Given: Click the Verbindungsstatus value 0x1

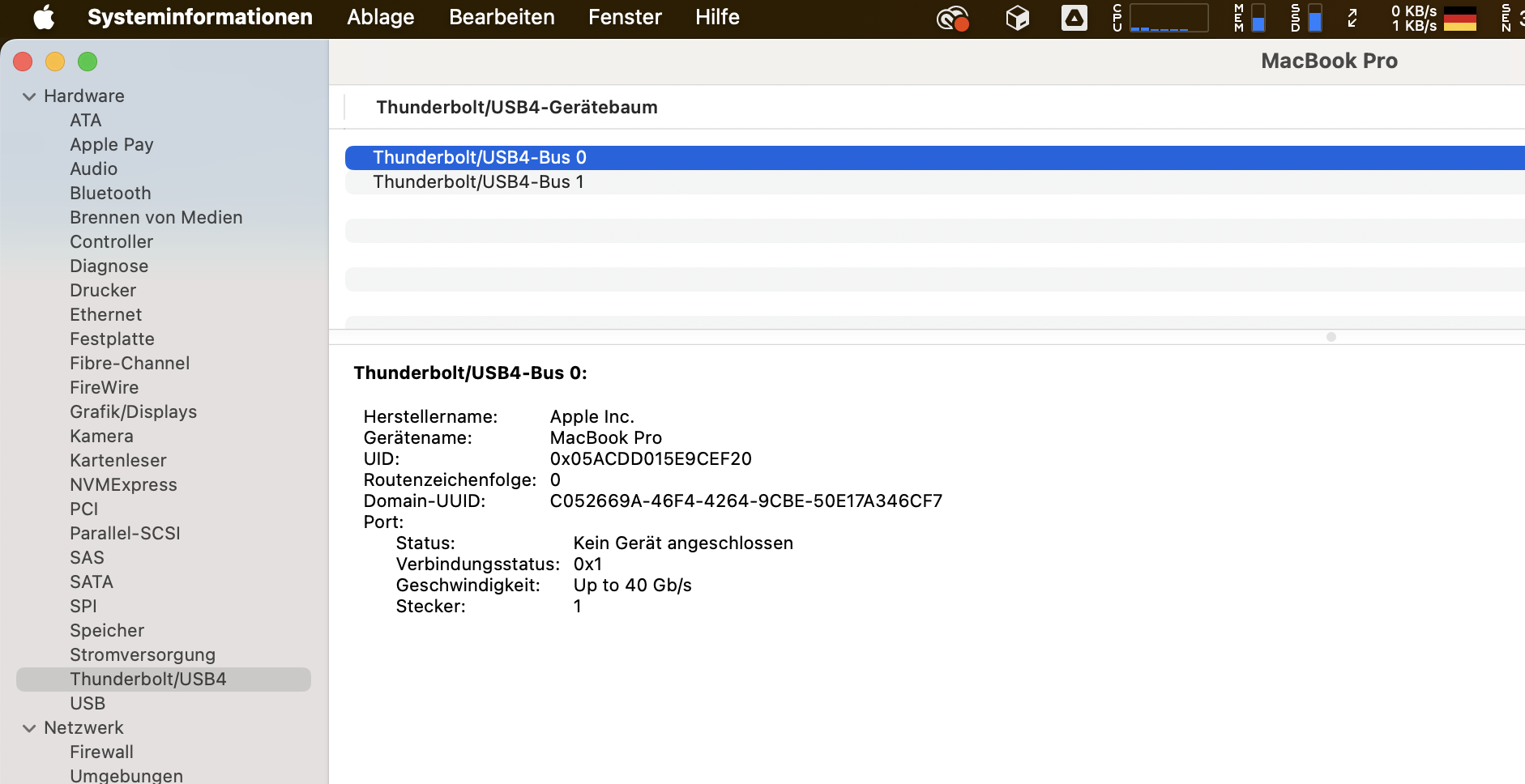Looking at the screenshot, I should 588,565.
